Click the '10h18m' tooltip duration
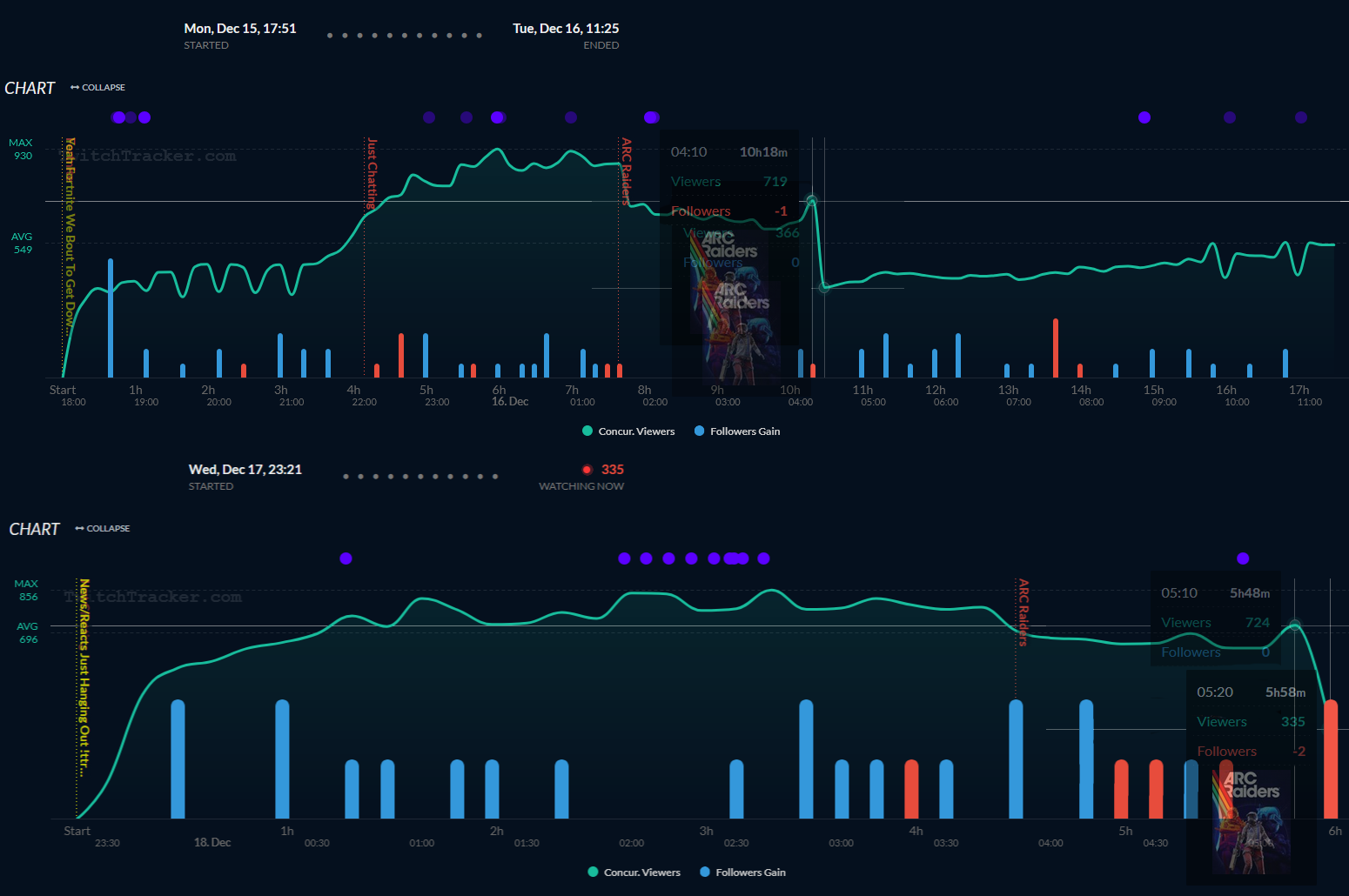Viewport: 1349px width, 896px height. pyautogui.click(x=763, y=152)
